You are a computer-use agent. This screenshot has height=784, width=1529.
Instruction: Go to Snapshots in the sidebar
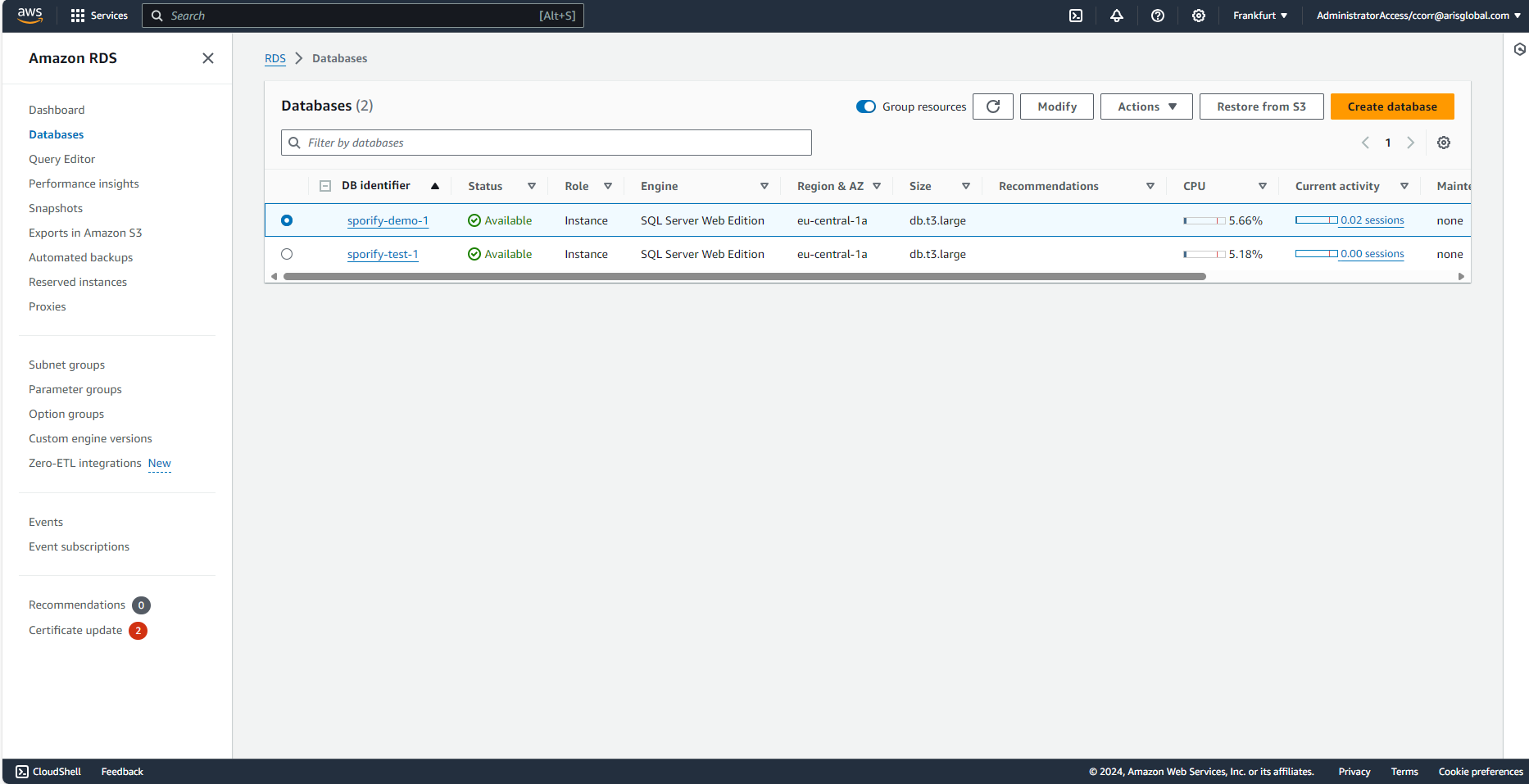click(x=56, y=208)
